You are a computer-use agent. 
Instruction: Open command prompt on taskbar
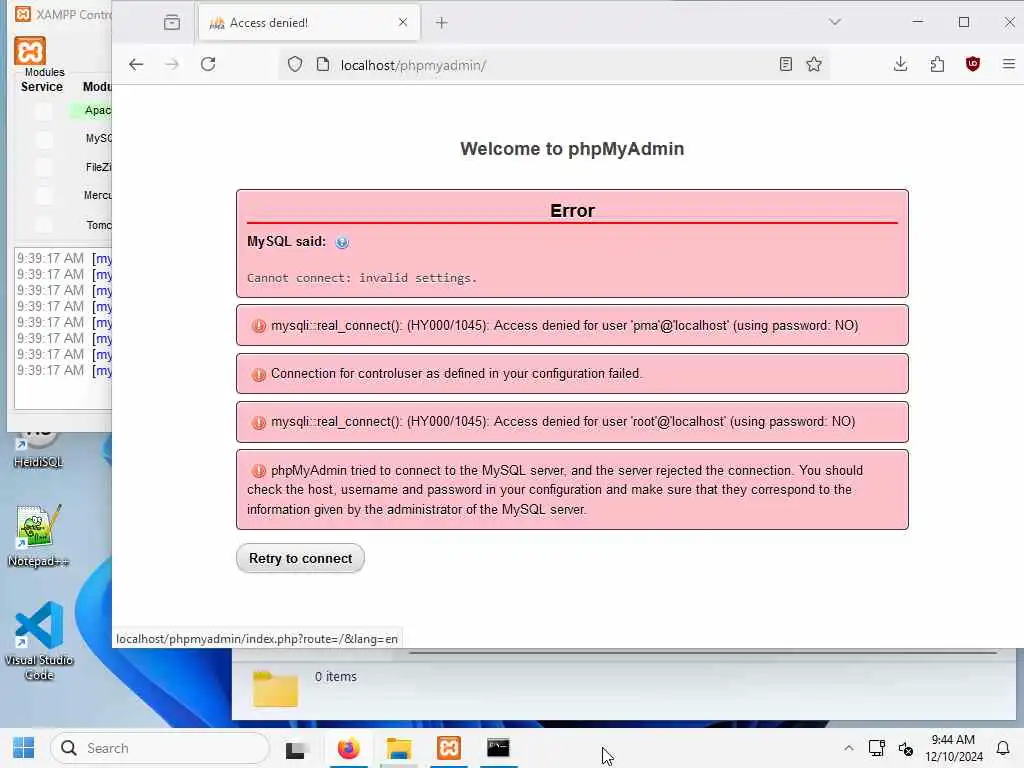[x=498, y=748]
